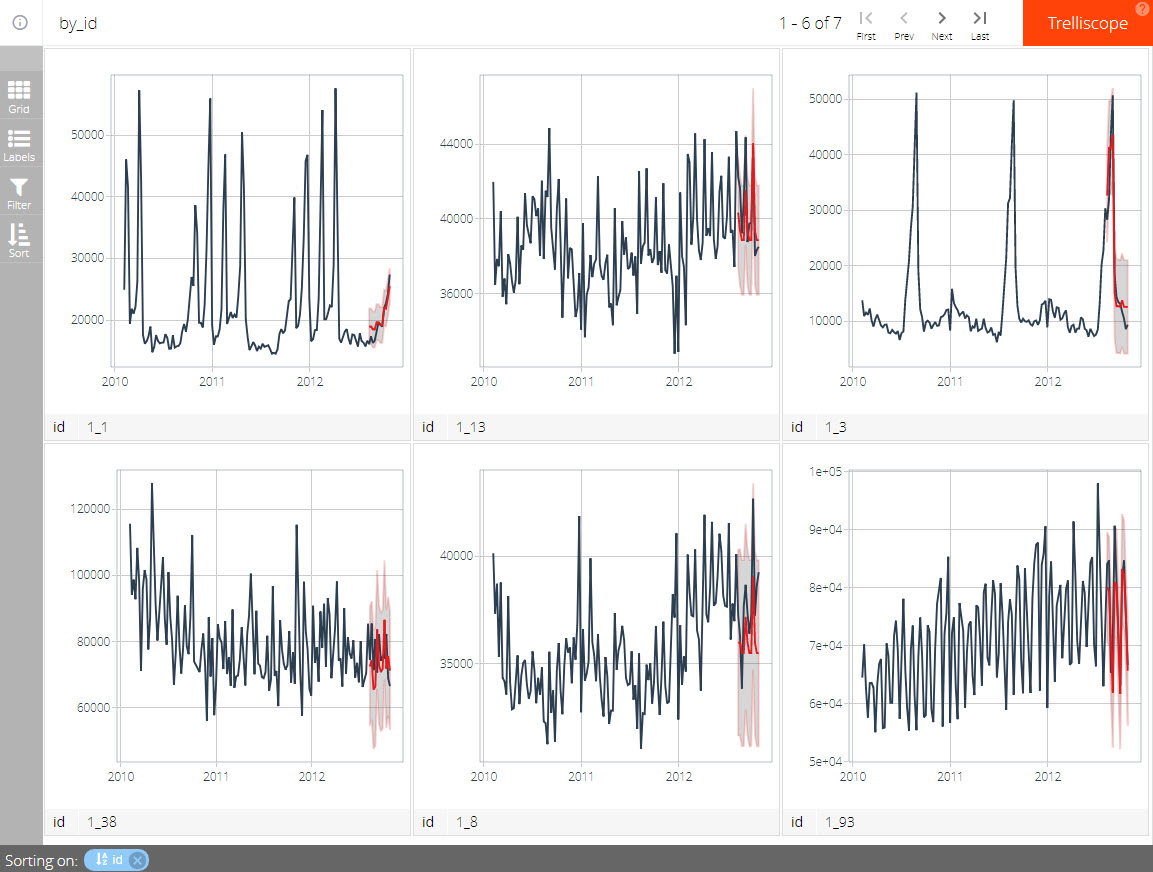
Task: Click the orange Trelliscope button
Action: 1087,23
